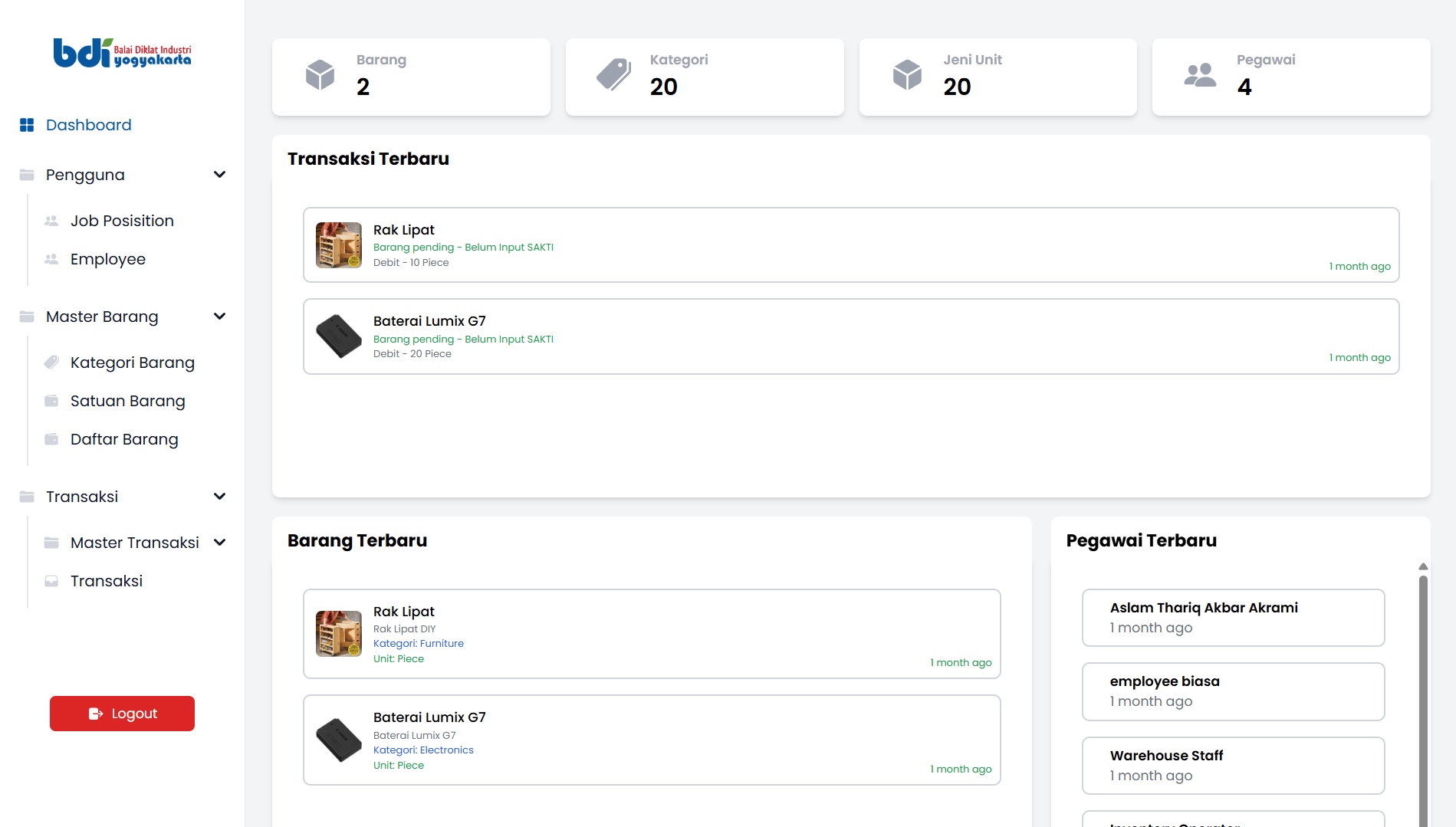Click the BDI Yogyakarta logo
Screen dimensions: 1456x827
122,53
